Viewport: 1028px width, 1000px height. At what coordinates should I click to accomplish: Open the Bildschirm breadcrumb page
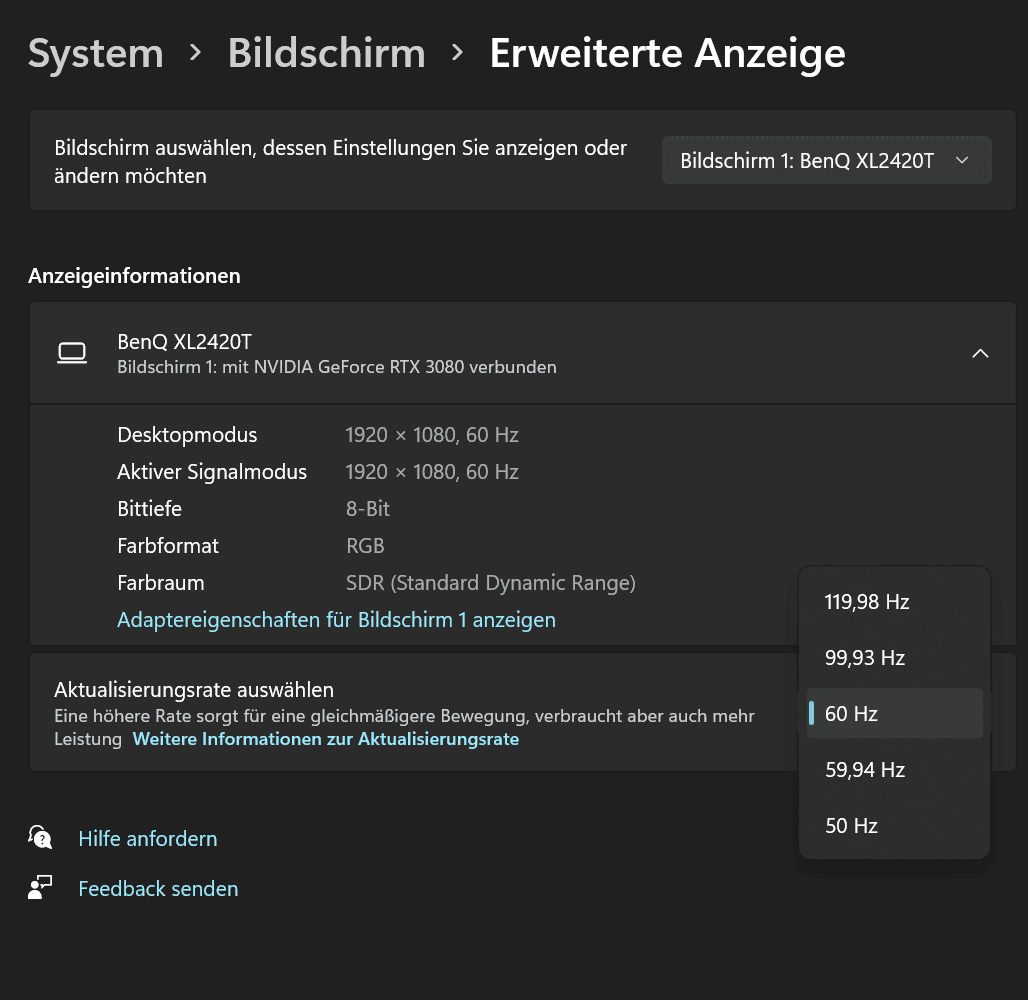[326, 53]
